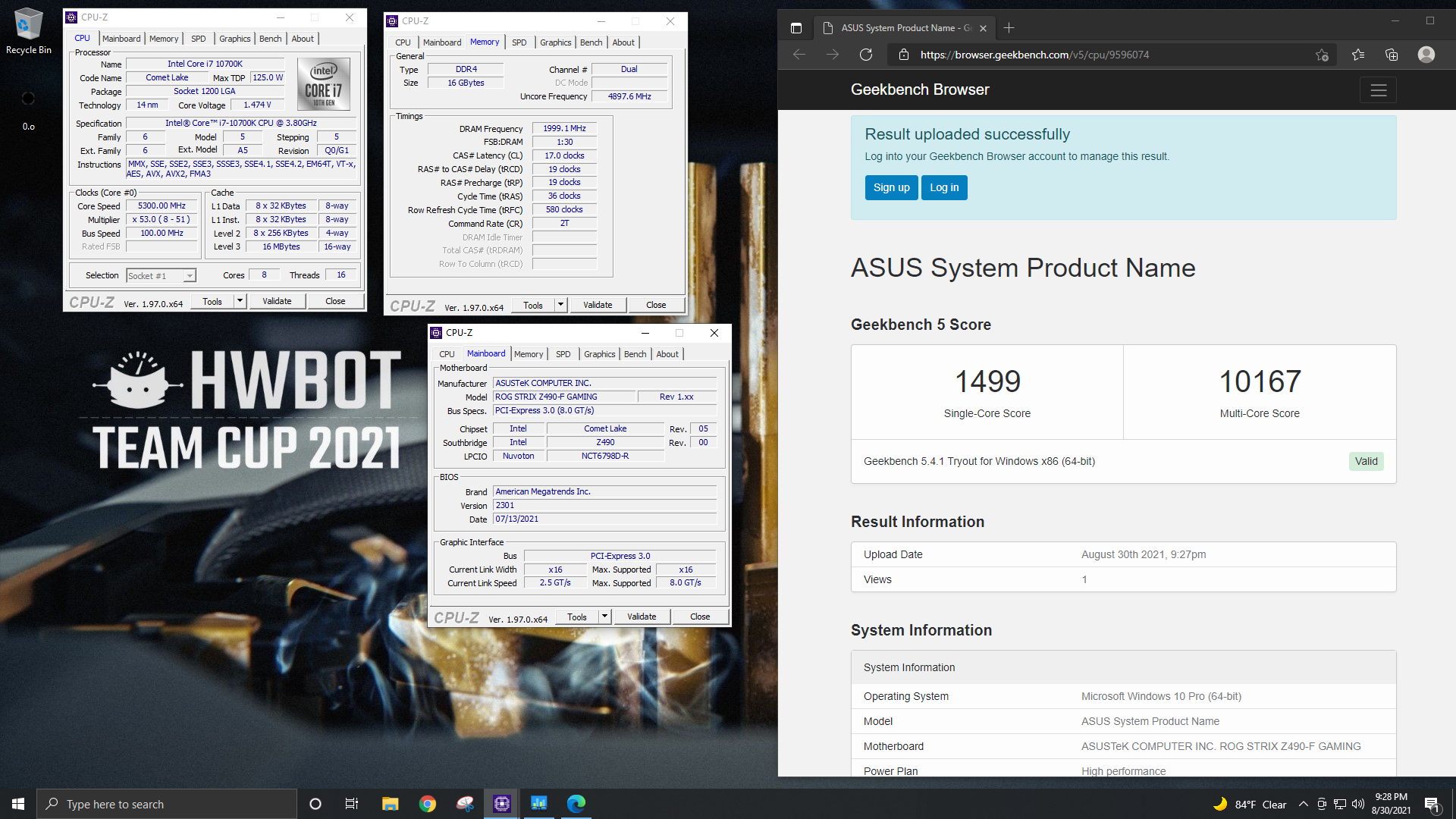Add this page to favorites with the star
The height and width of the screenshot is (819, 1456).
click(x=1322, y=55)
